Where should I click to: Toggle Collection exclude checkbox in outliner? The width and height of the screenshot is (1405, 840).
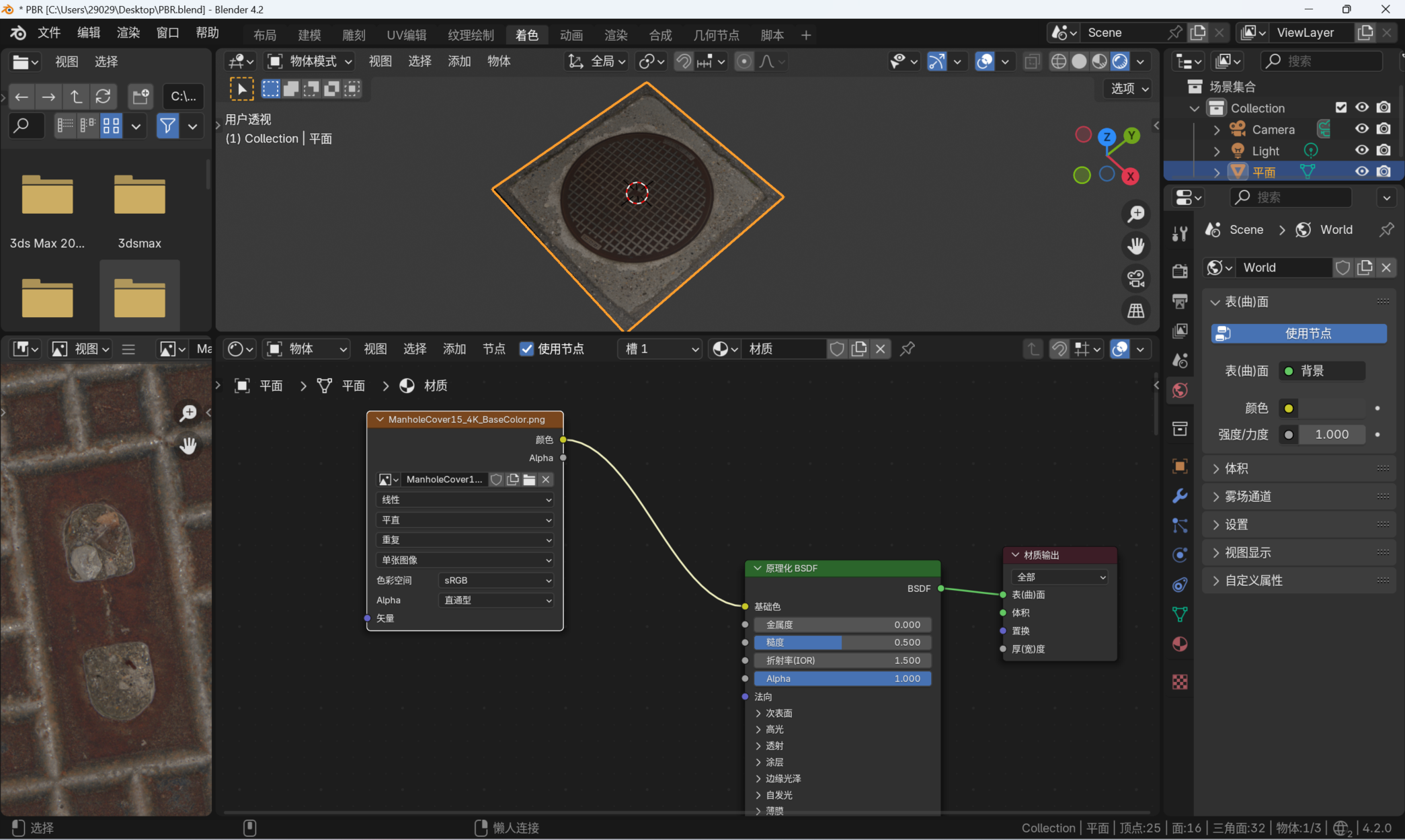(x=1341, y=108)
